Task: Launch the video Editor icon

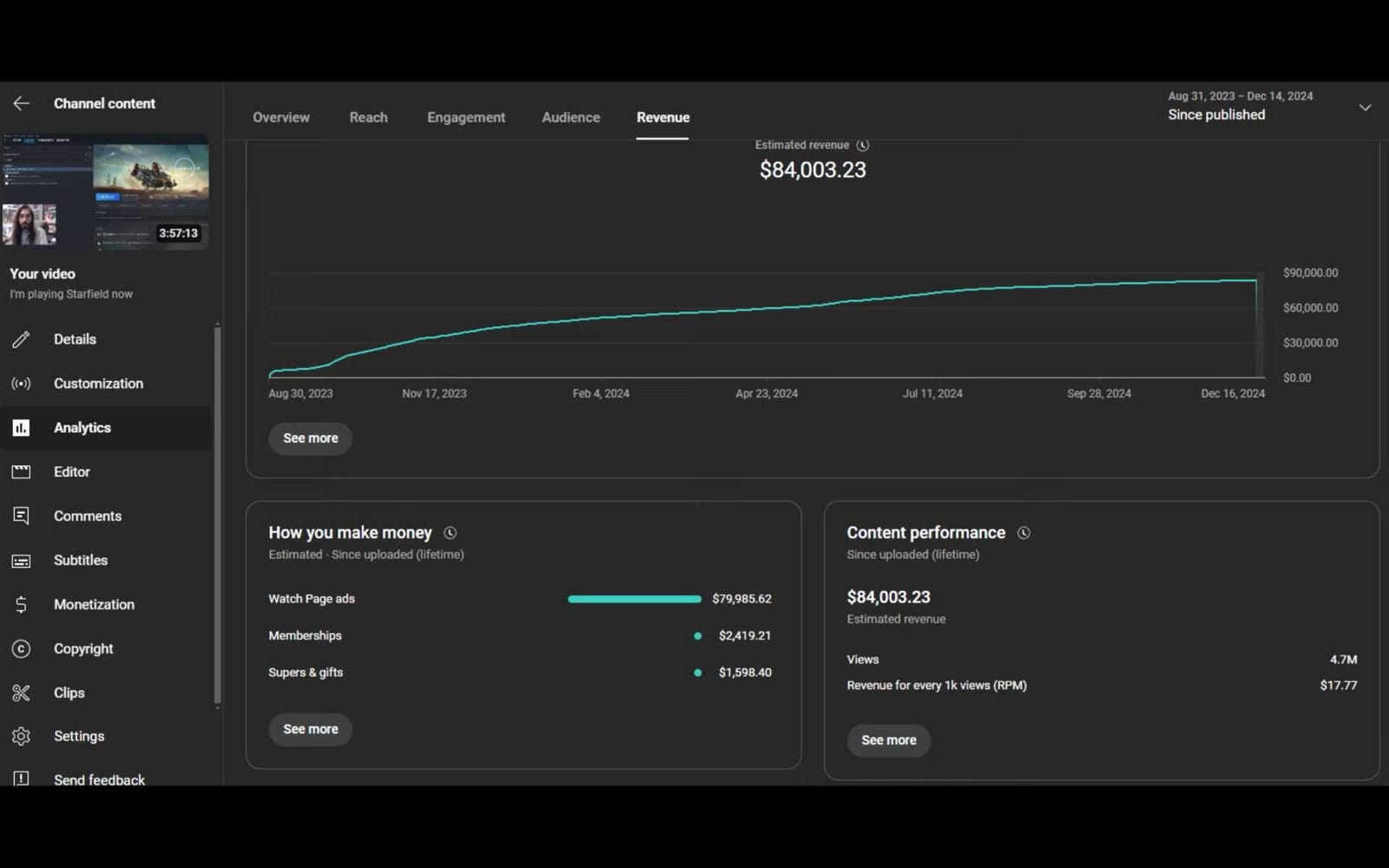Action: (21, 471)
